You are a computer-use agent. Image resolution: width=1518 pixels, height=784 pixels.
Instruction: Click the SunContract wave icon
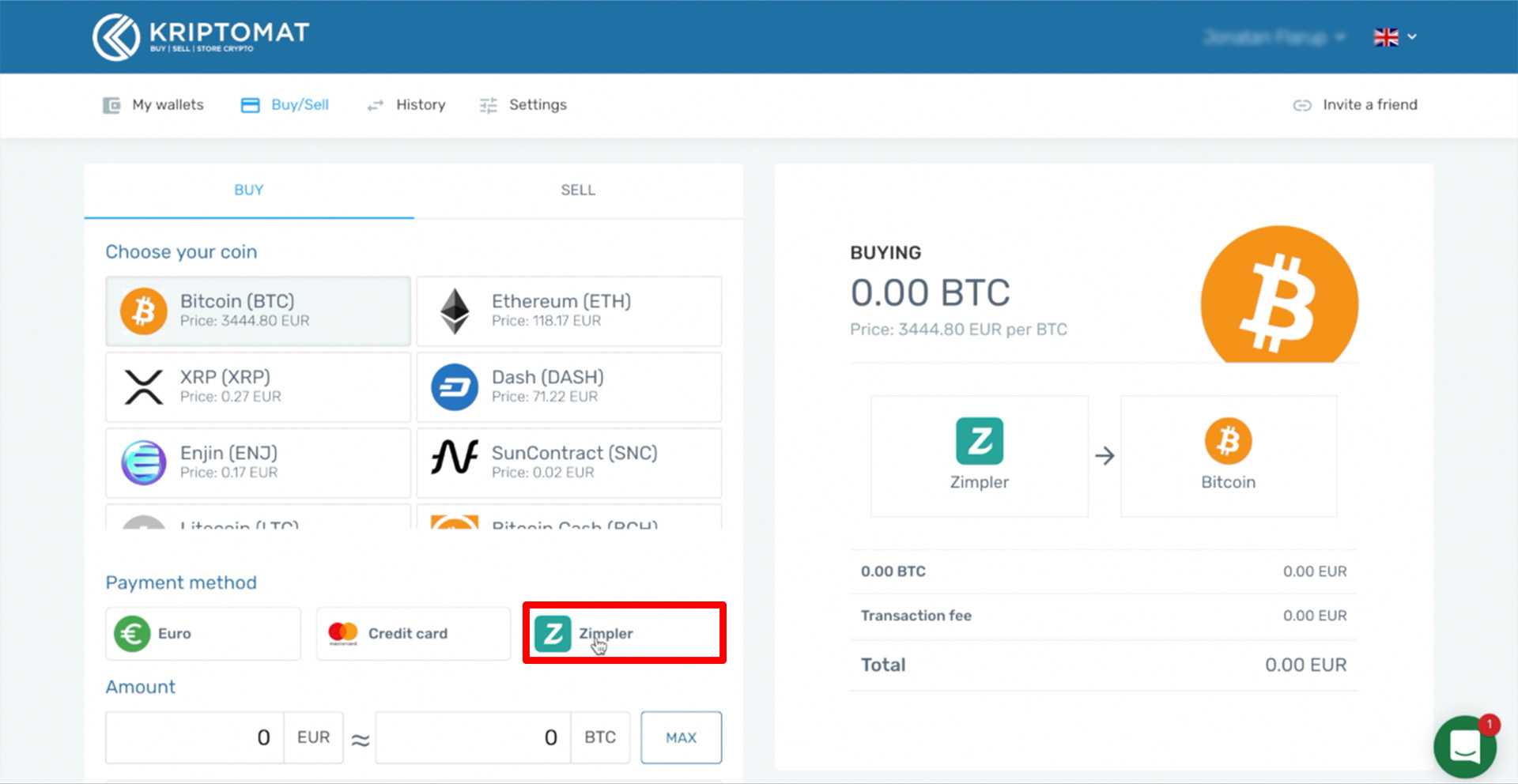point(455,457)
